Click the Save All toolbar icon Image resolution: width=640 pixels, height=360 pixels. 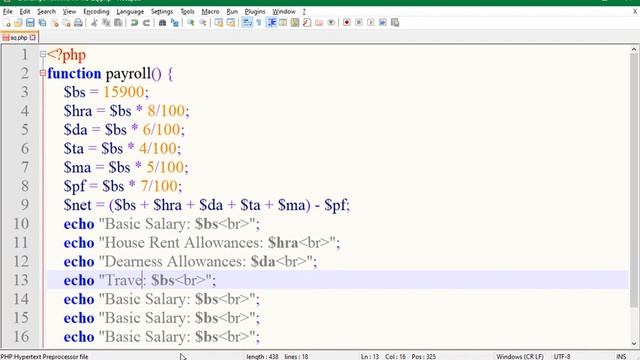pos(42,23)
